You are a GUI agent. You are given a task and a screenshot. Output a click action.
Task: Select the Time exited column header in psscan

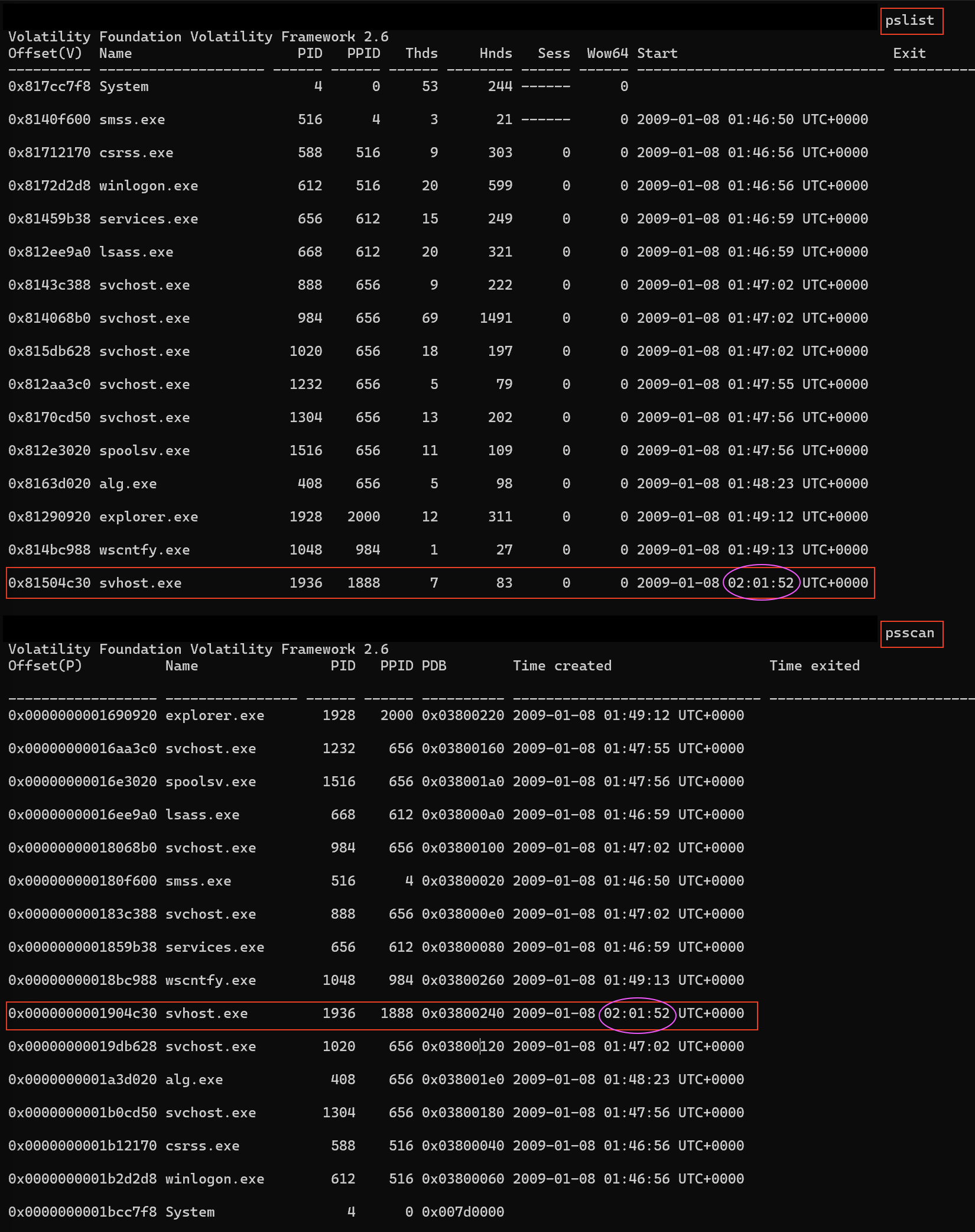(x=815, y=665)
